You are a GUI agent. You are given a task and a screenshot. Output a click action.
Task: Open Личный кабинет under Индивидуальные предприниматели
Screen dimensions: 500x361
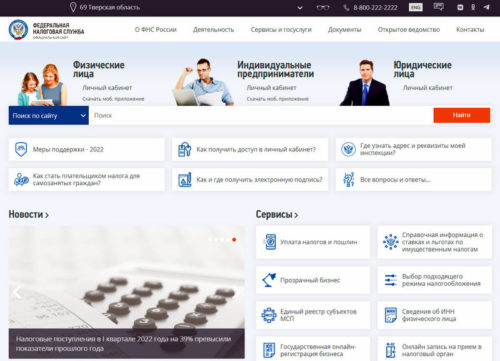tap(271, 88)
